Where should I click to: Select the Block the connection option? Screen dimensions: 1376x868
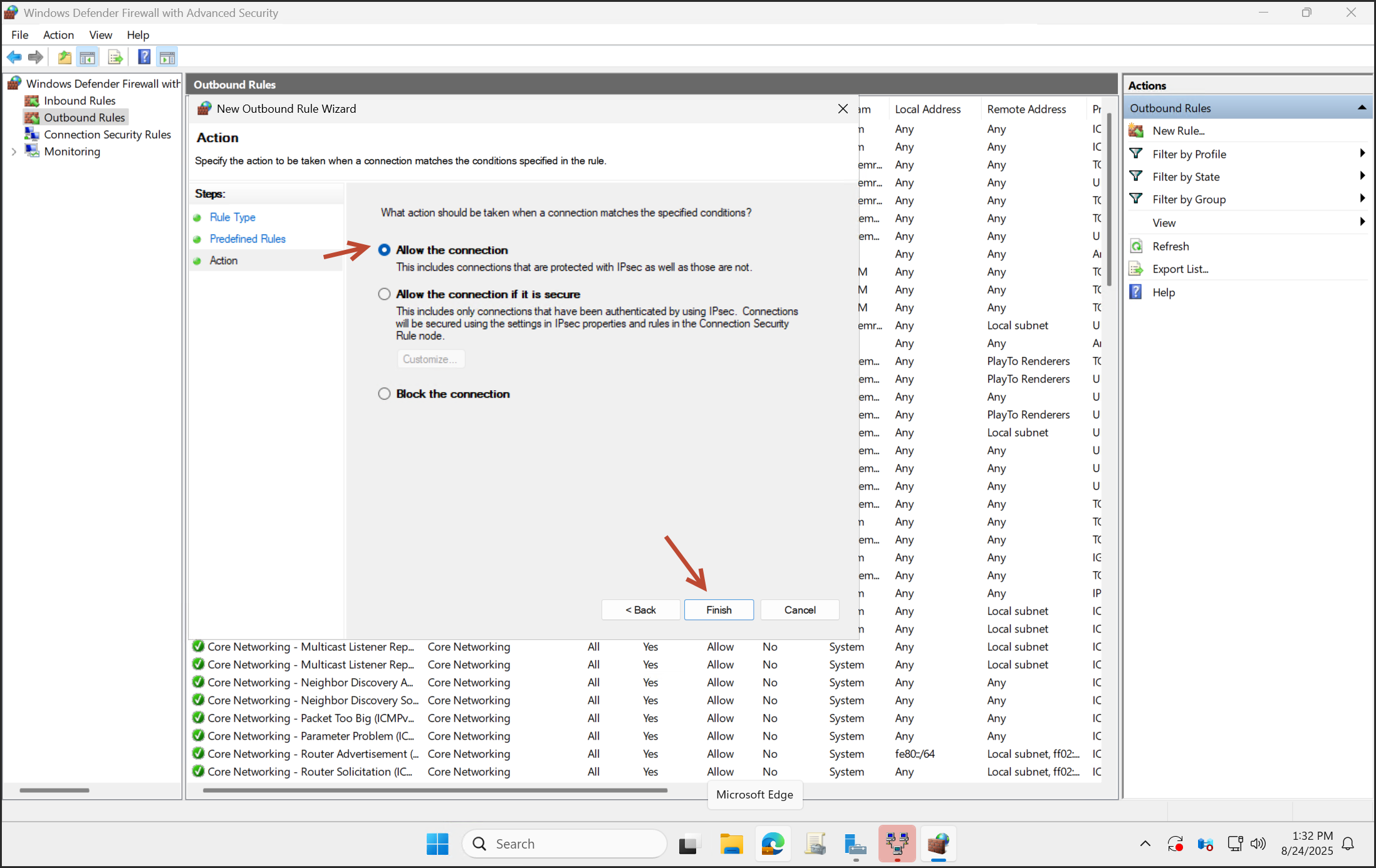(x=384, y=394)
